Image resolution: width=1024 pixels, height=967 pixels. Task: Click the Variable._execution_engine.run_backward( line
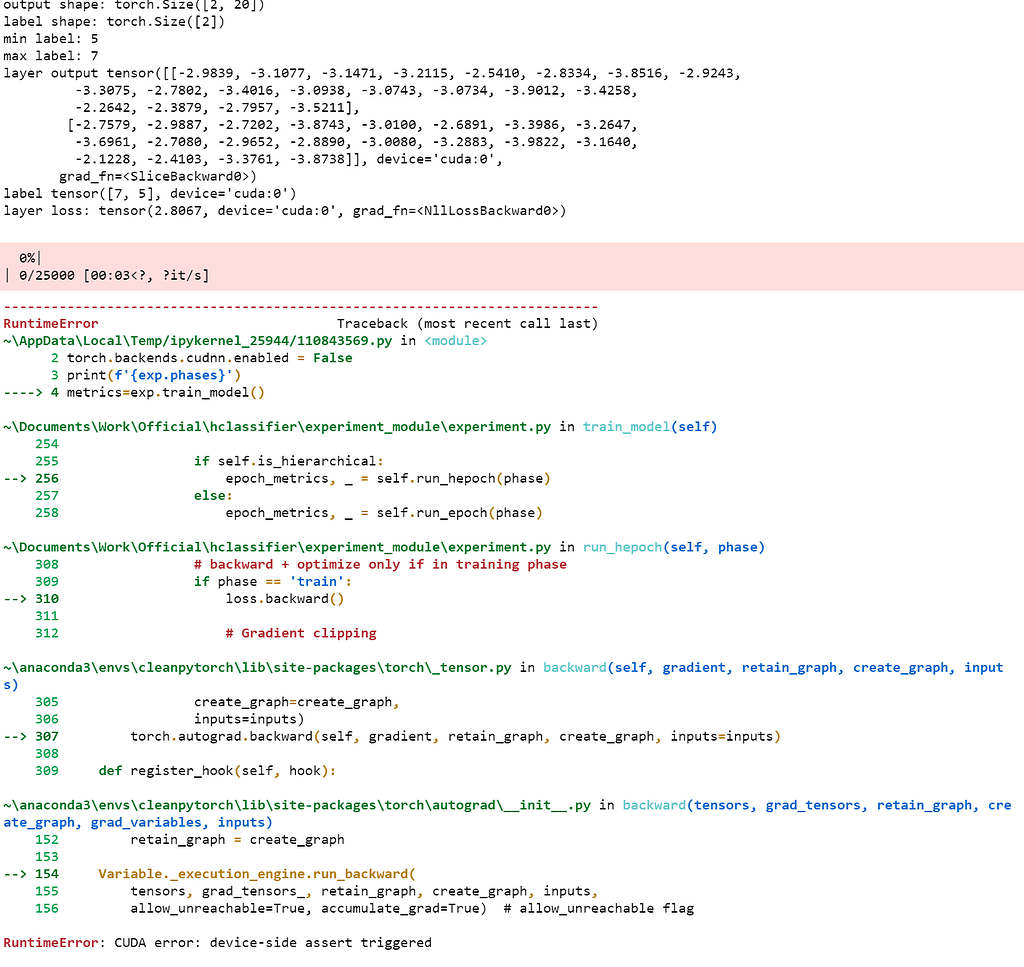pos(256,874)
